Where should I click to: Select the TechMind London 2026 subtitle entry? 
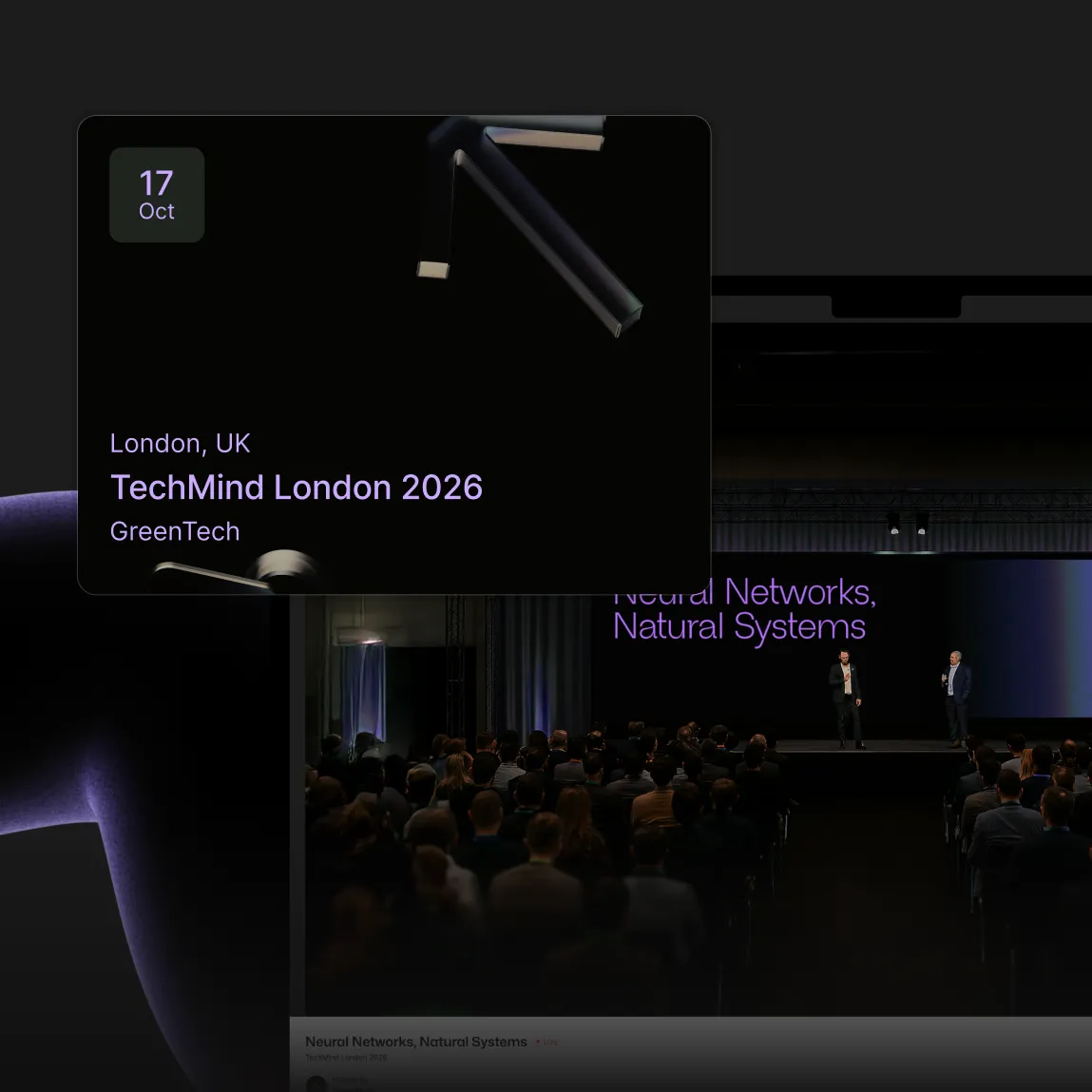[347, 1057]
